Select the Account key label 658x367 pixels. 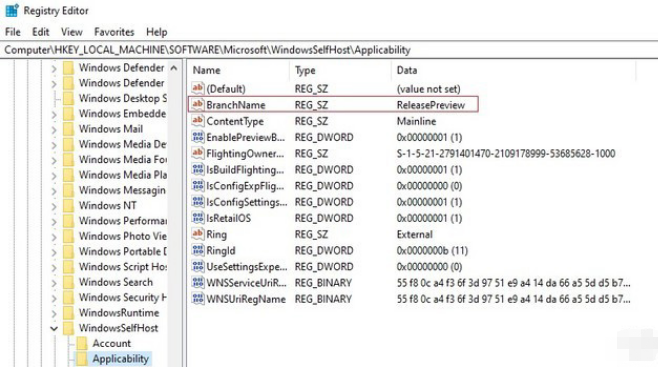[x=112, y=343]
